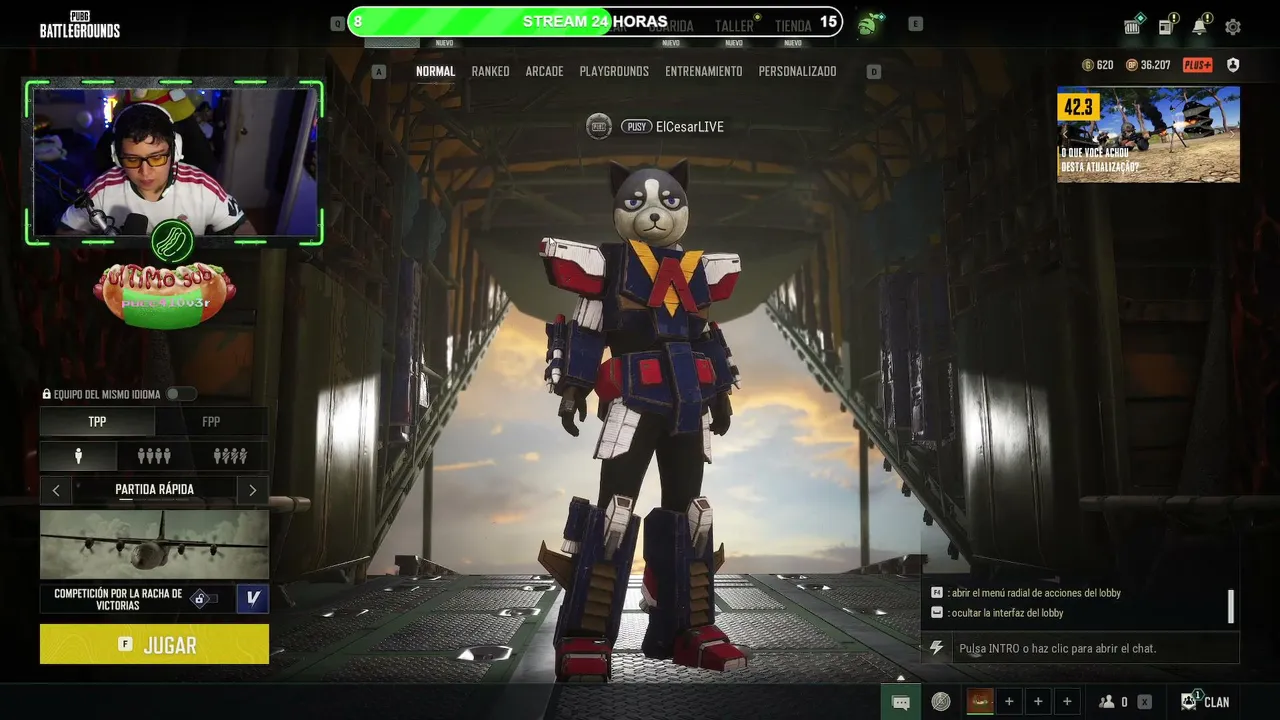Click the PUBG Battlegrounds logo
1280x720 pixels.
coord(80,24)
